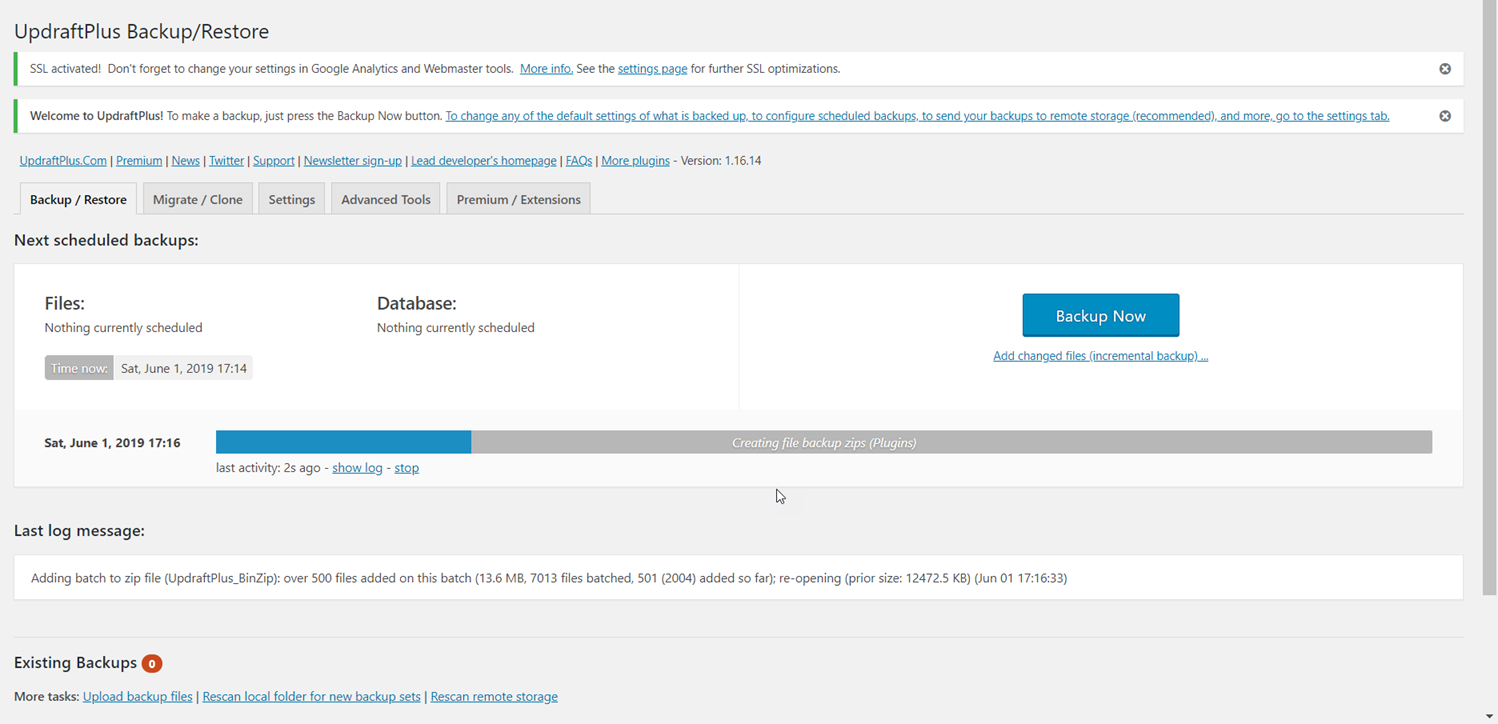Open Lead developer's homepage link
The image size is (1498, 724).
coord(484,160)
